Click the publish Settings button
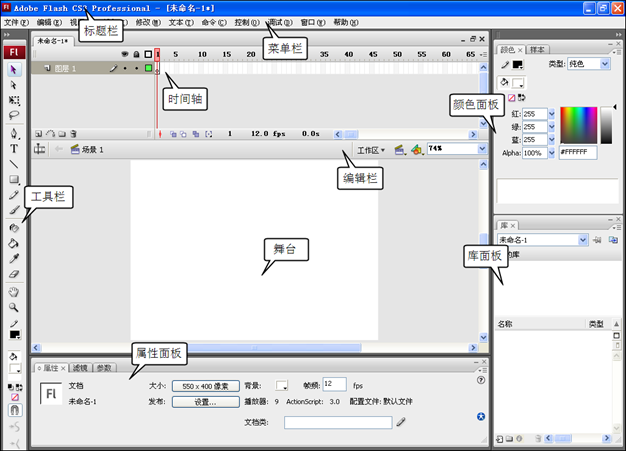The image size is (626, 451). click(206, 402)
